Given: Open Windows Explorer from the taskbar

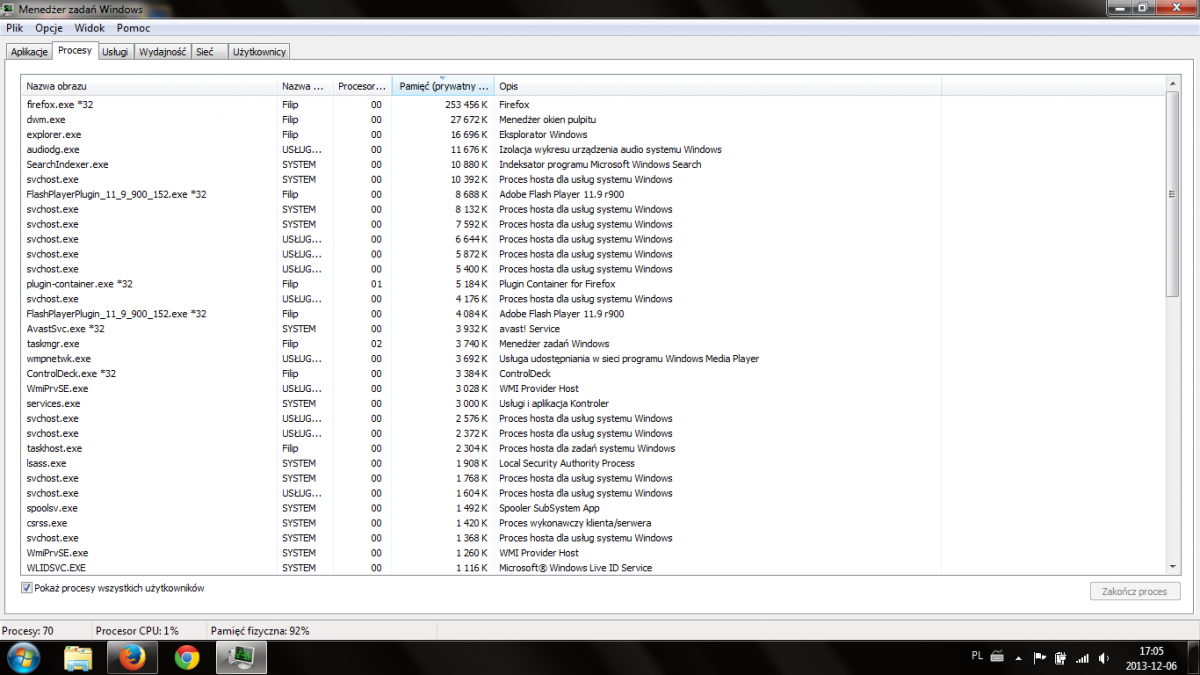Looking at the screenshot, I should pyautogui.click(x=78, y=657).
